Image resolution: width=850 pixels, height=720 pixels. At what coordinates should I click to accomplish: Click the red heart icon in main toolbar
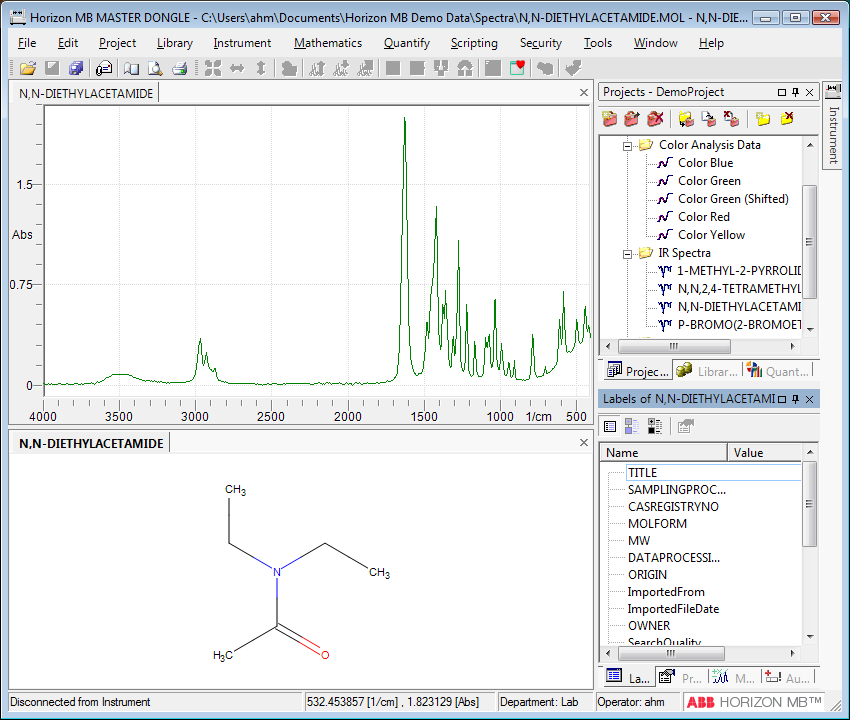[517, 68]
